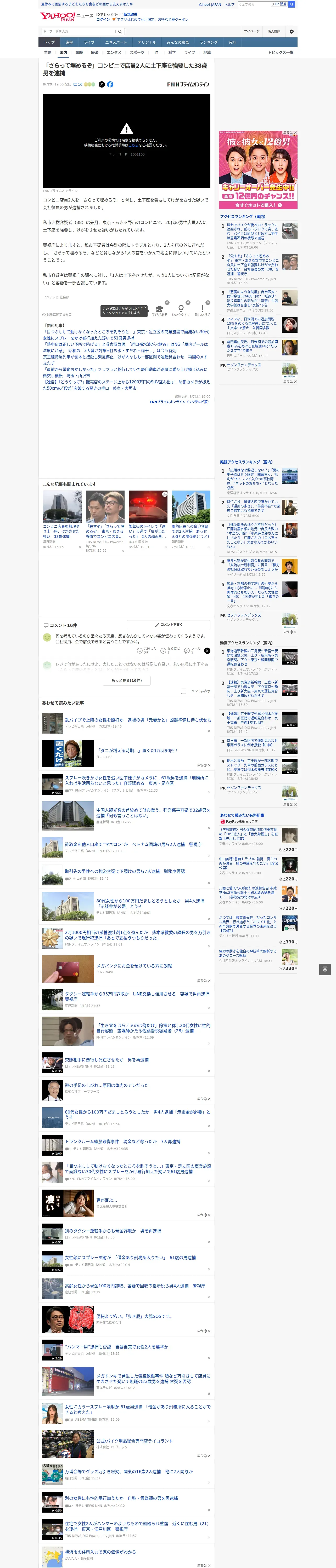The image size is (336, 1568).
Task: Click the keyword search magnifier icon
Action: tap(120, 32)
